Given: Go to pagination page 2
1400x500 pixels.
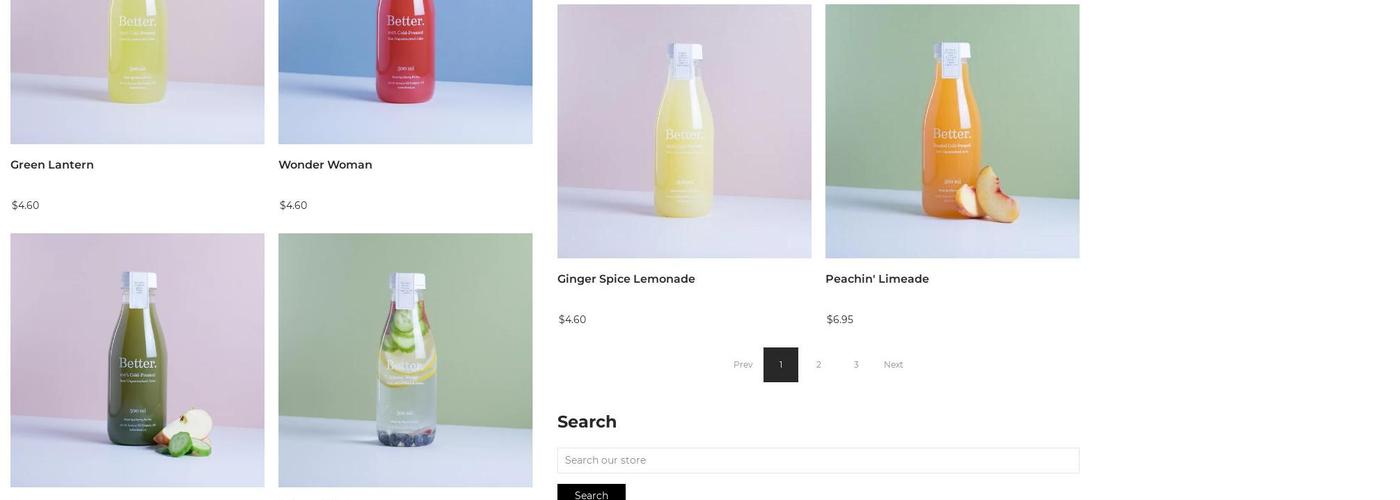Looking at the screenshot, I should click(818, 365).
